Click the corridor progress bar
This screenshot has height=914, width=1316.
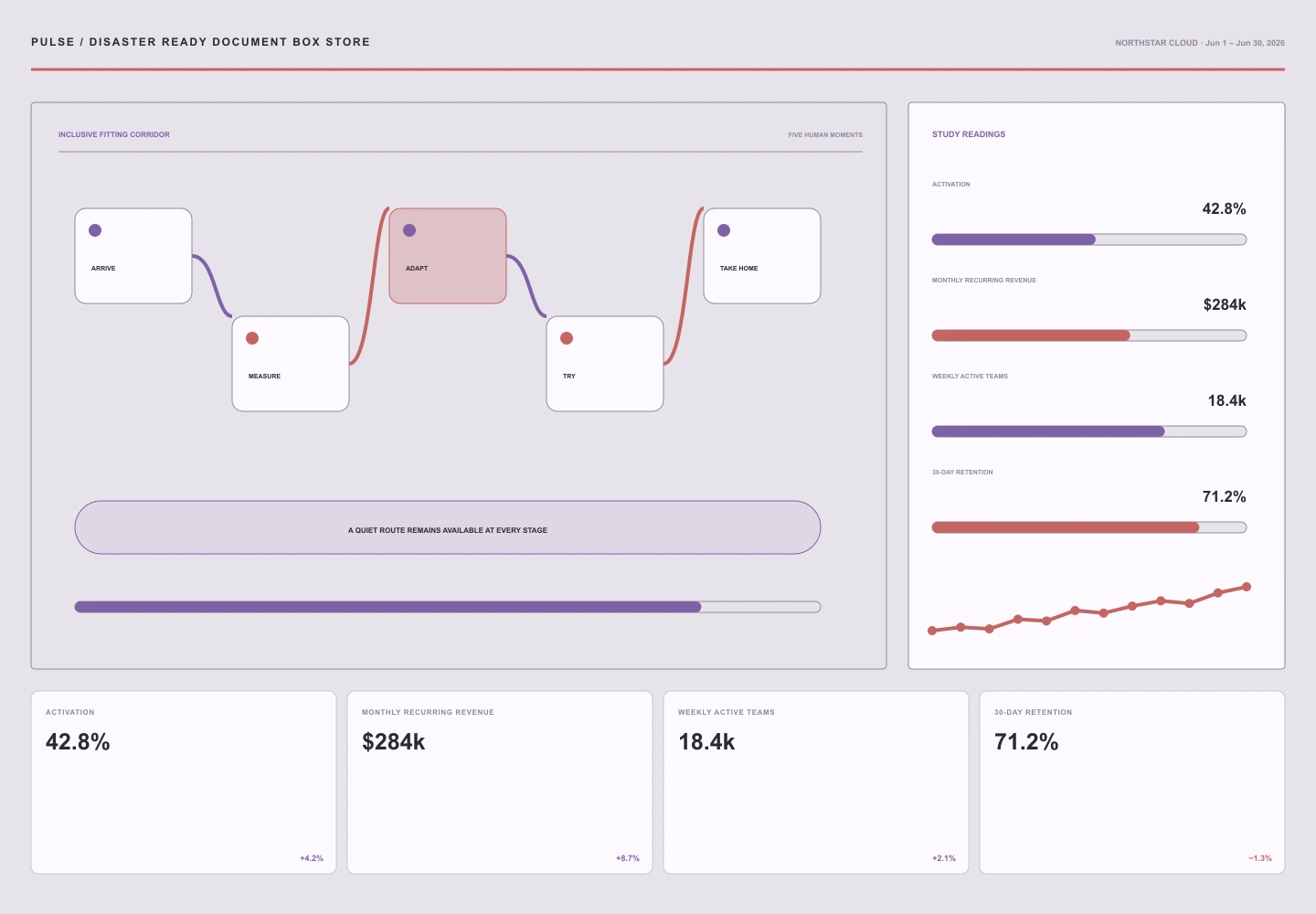(448, 607)
